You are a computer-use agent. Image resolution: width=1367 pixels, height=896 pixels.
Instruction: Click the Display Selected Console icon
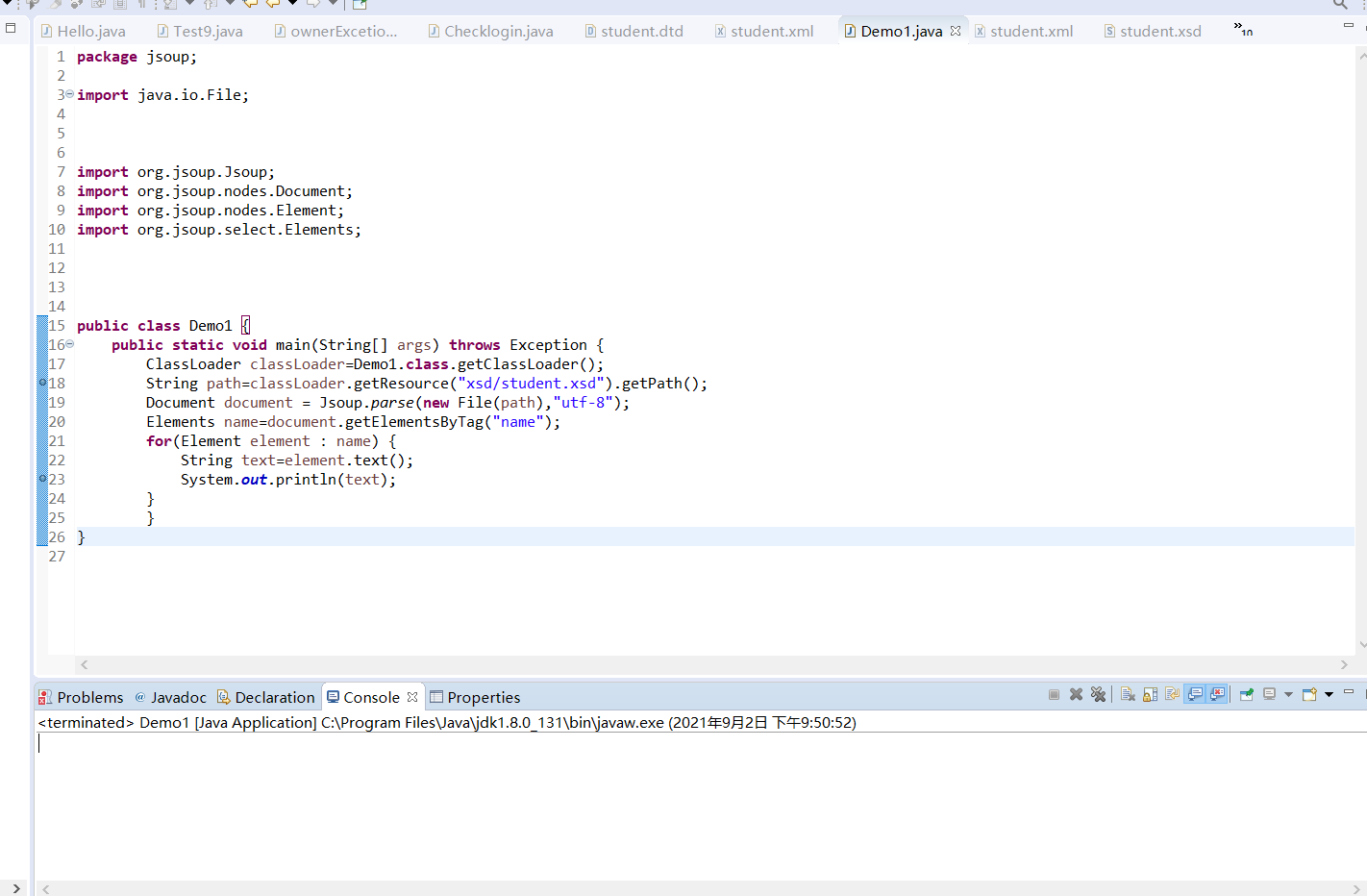(x=1269, y=694)
